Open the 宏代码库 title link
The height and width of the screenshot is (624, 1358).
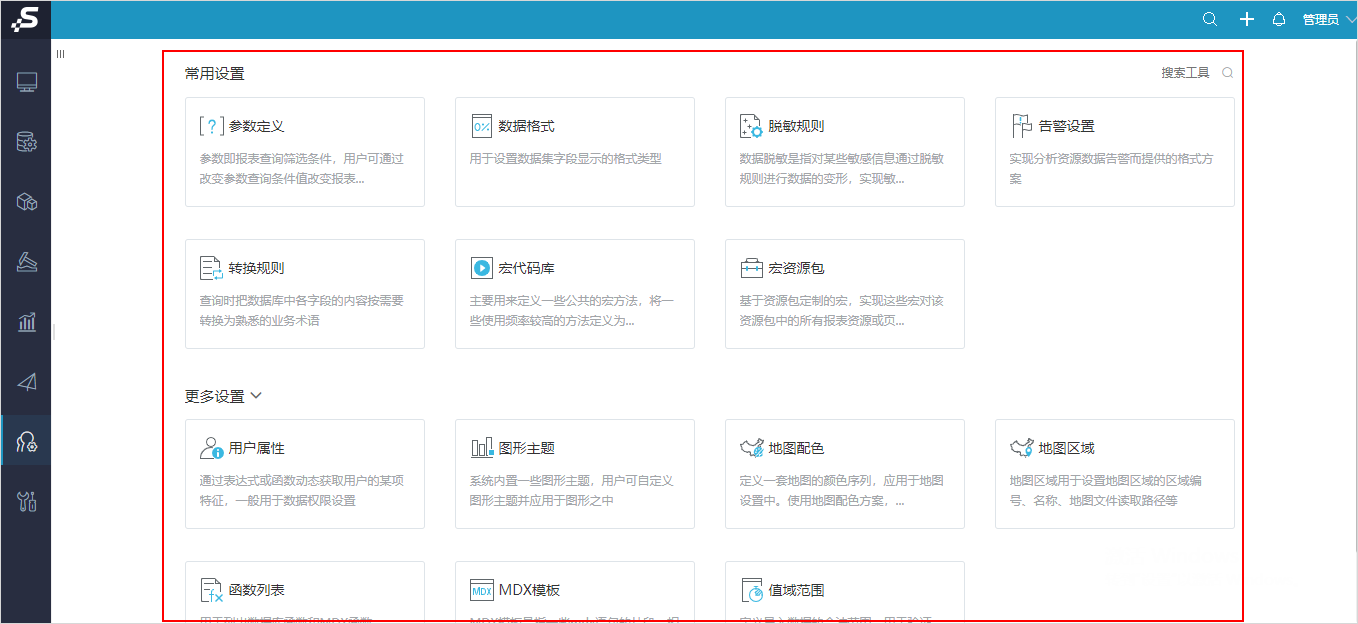(x=527, y=268)
